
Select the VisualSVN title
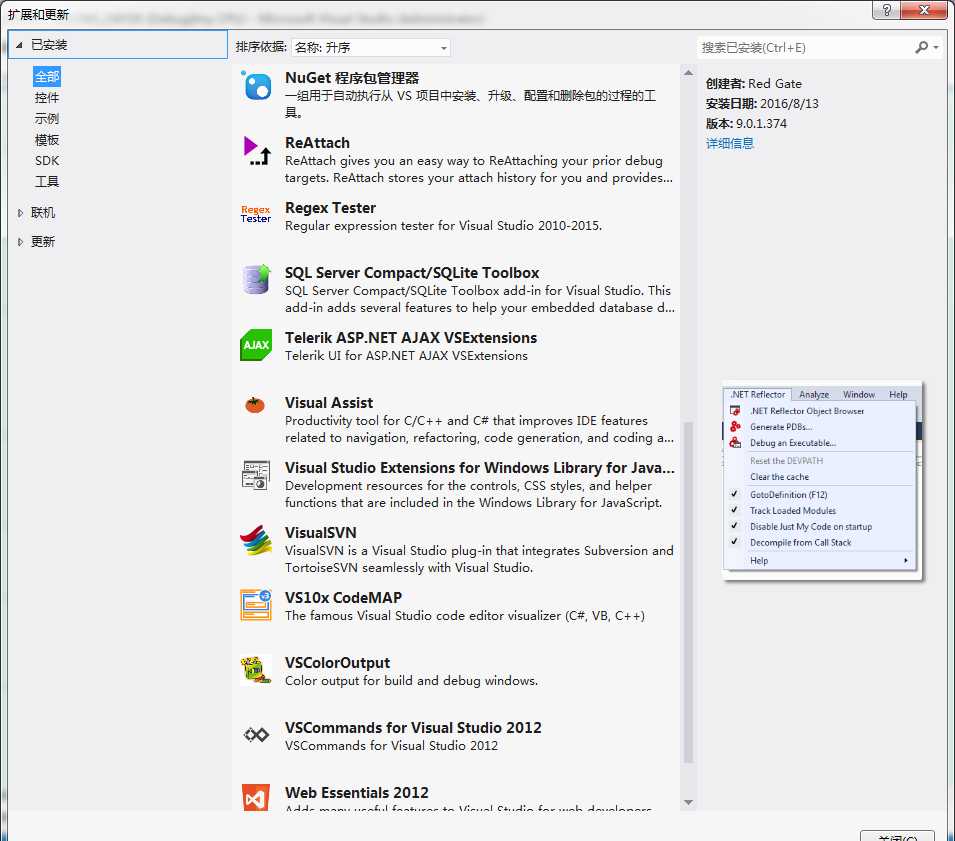320,533
